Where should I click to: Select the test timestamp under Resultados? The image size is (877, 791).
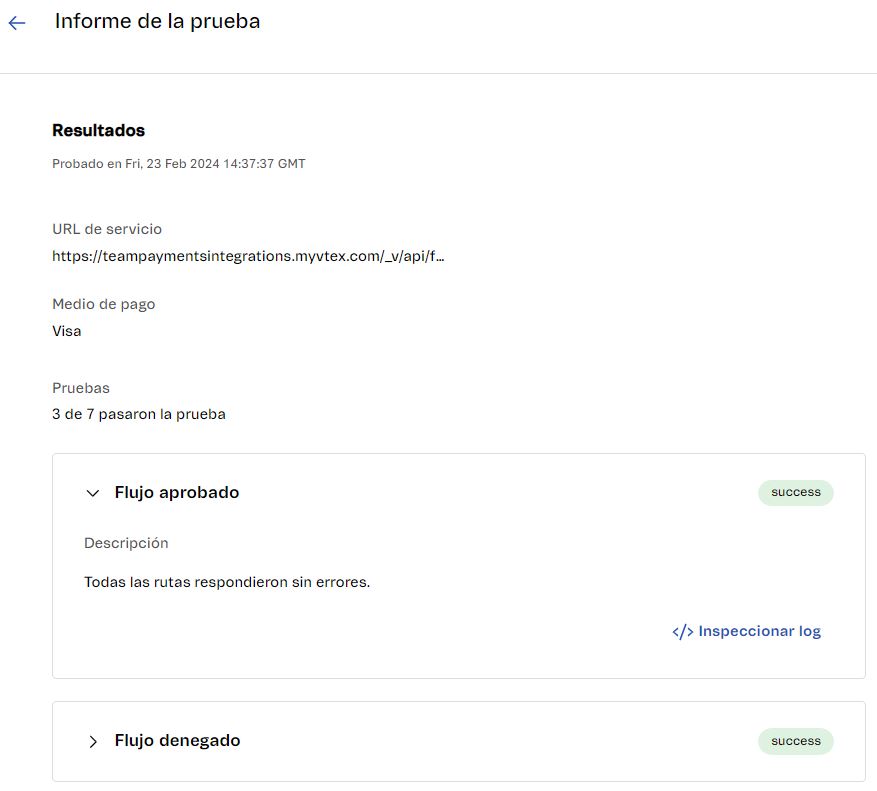pyautogui.click(x=178, y=163)
